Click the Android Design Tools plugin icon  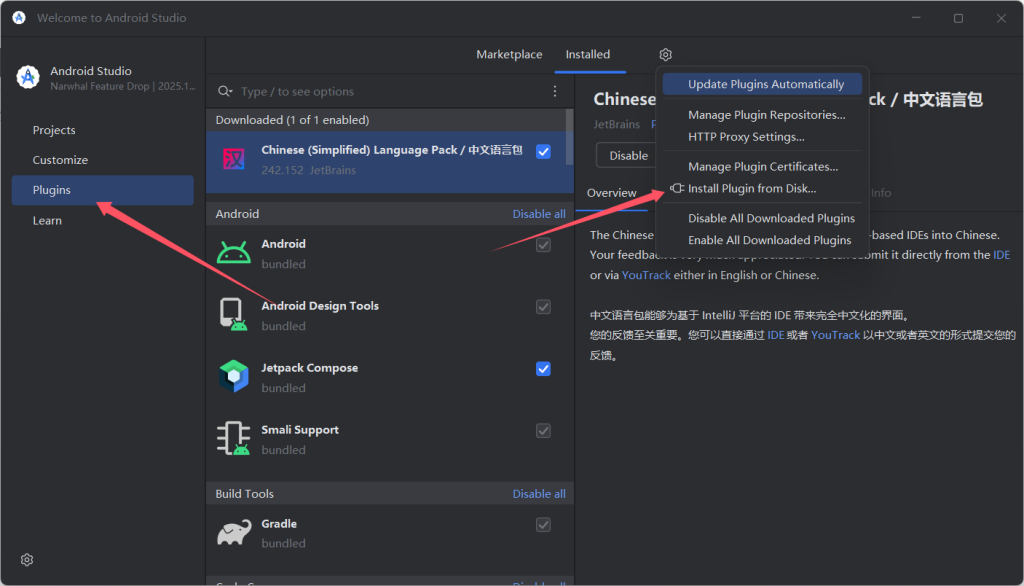click(x=234, y=315)
